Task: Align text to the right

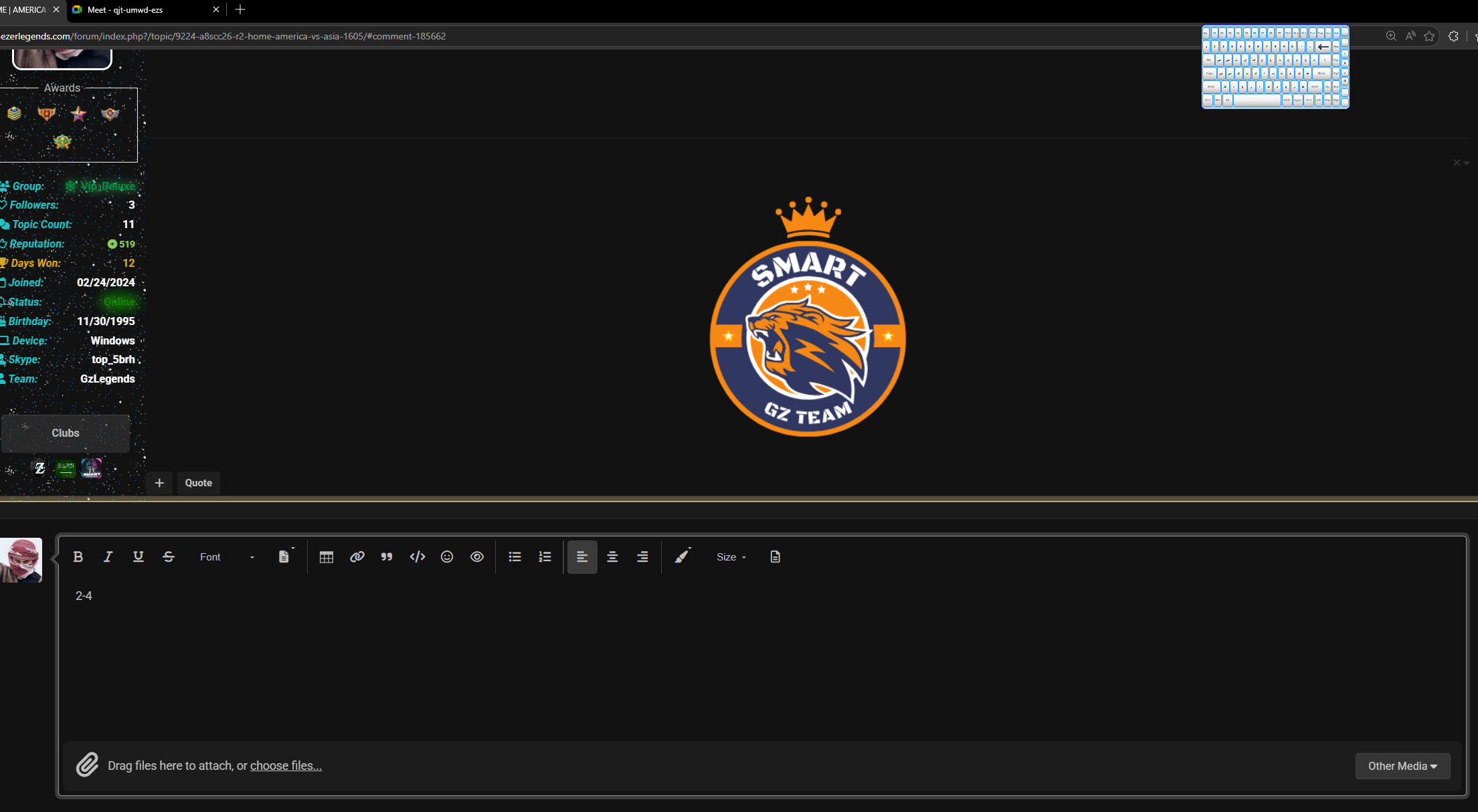Action: [642, 556]
